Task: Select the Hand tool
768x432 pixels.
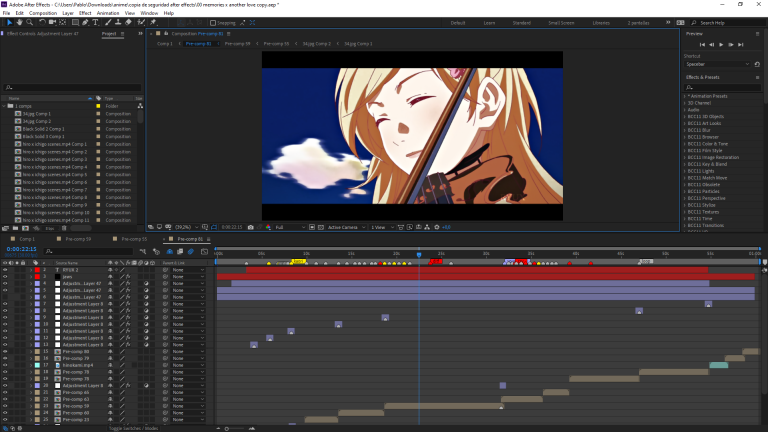Action: point(19,23)
